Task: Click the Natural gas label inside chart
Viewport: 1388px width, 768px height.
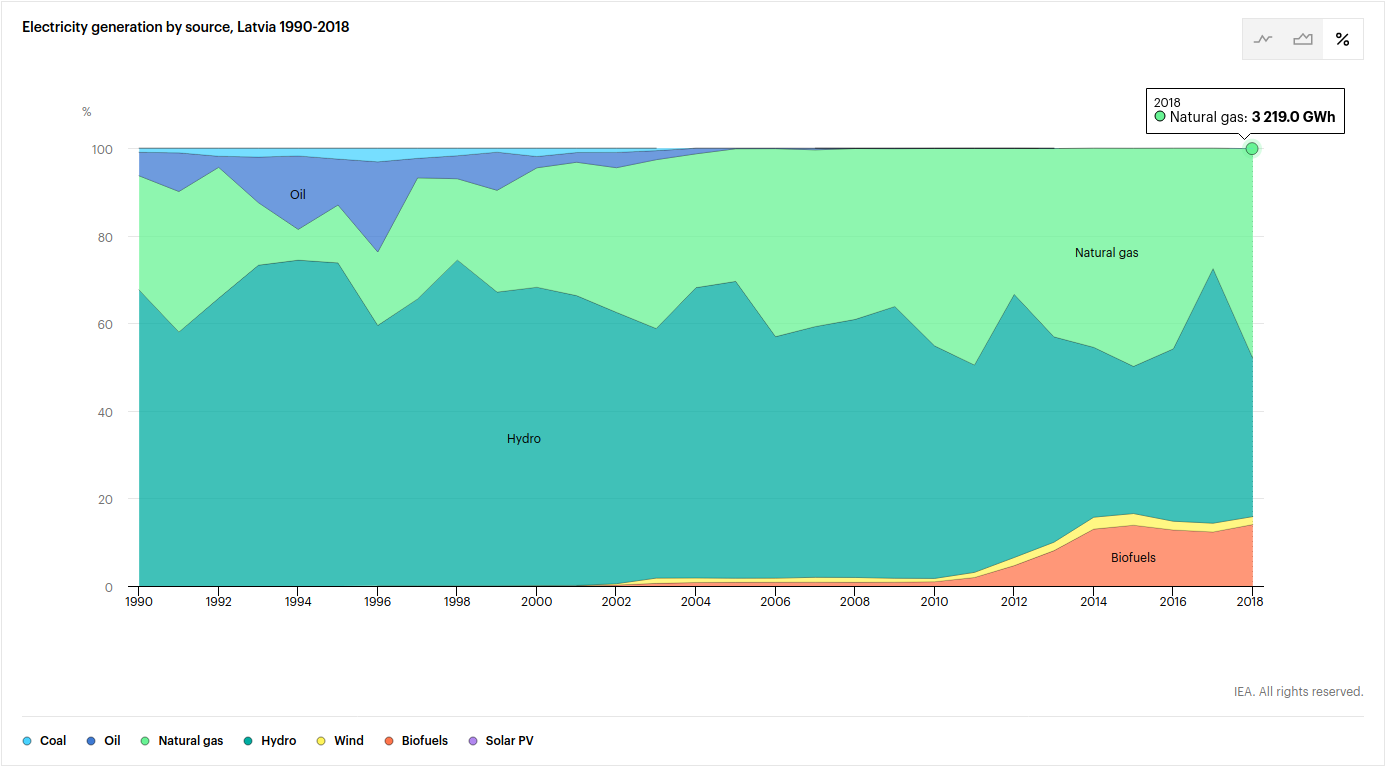Action: click(1106, 253)
